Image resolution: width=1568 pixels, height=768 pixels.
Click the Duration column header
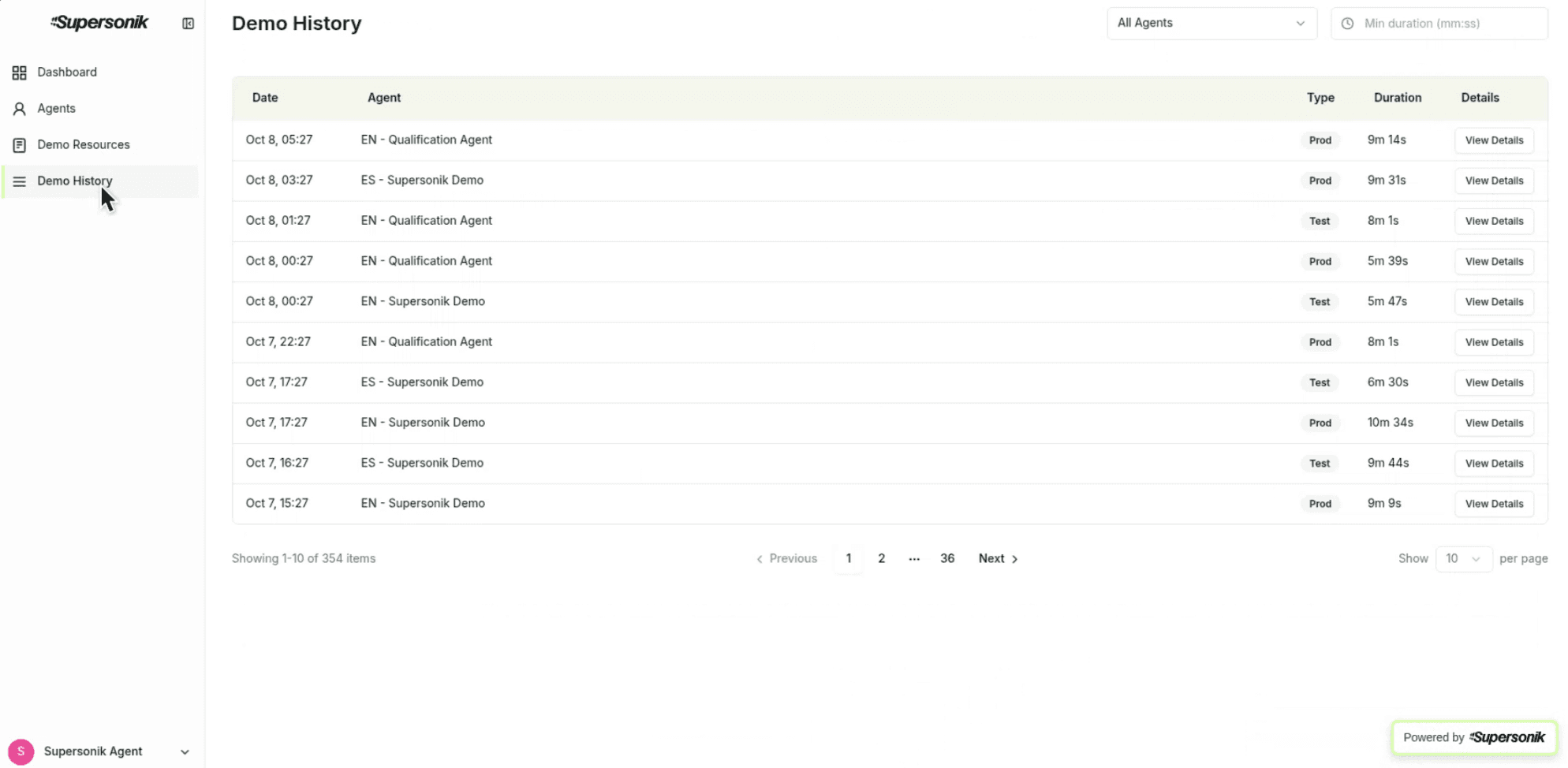(x=1398, y=98)
